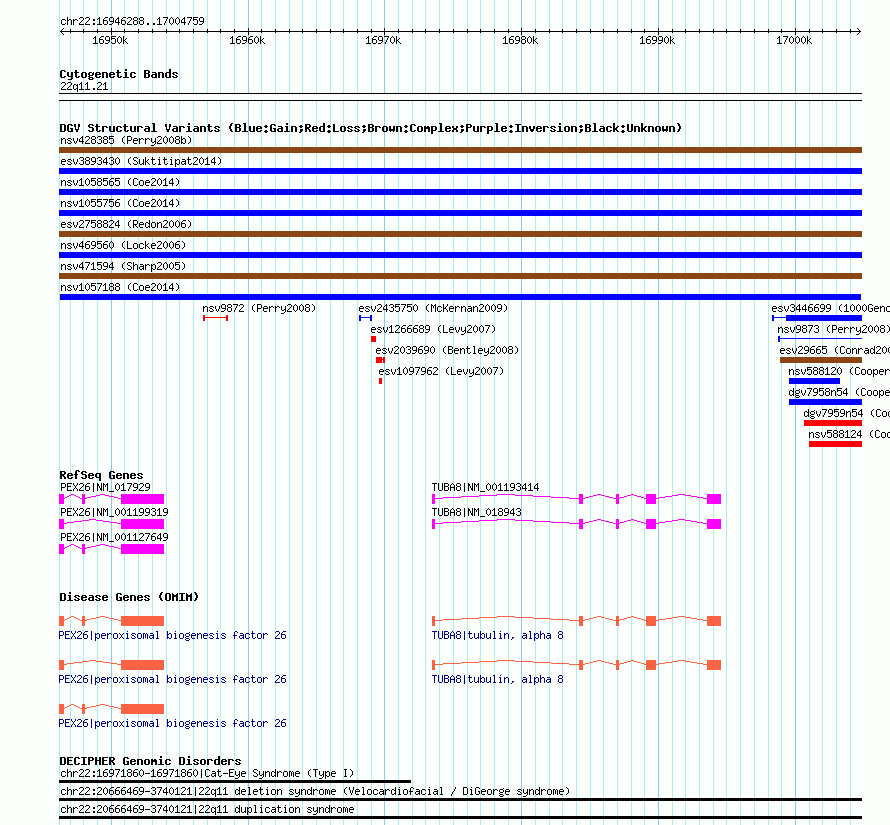
Task: Click the nsv1058565 (Coe2014) label
Action: coord(120,182)
